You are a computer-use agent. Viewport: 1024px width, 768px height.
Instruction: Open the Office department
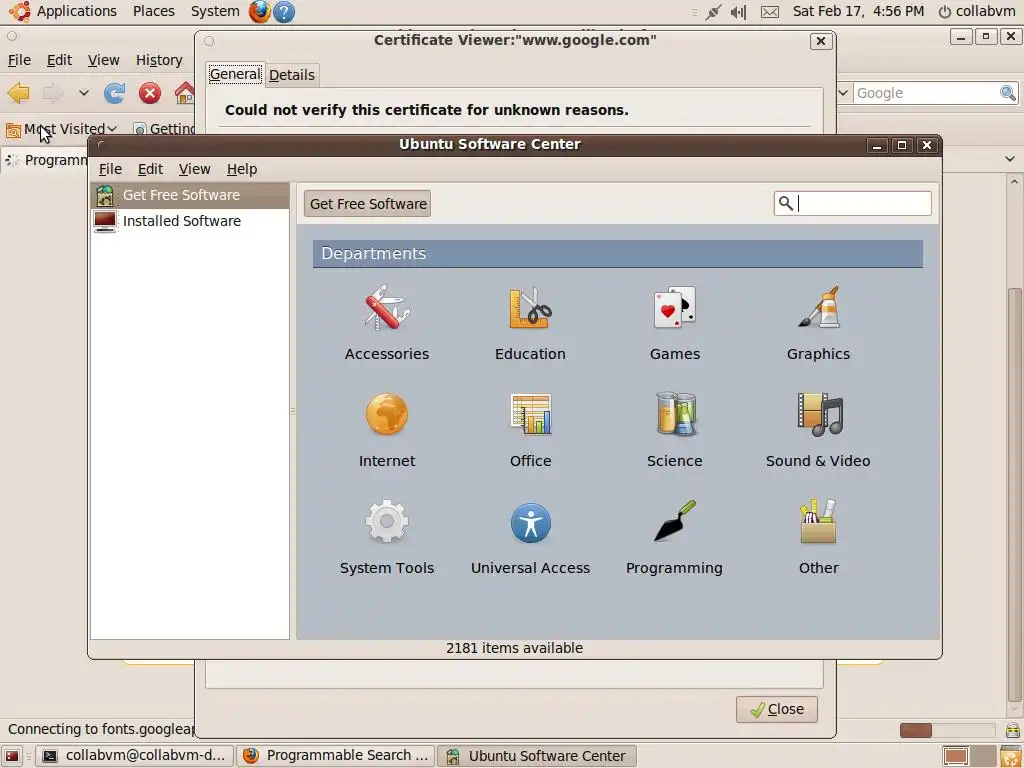click(x=530, y=430)
